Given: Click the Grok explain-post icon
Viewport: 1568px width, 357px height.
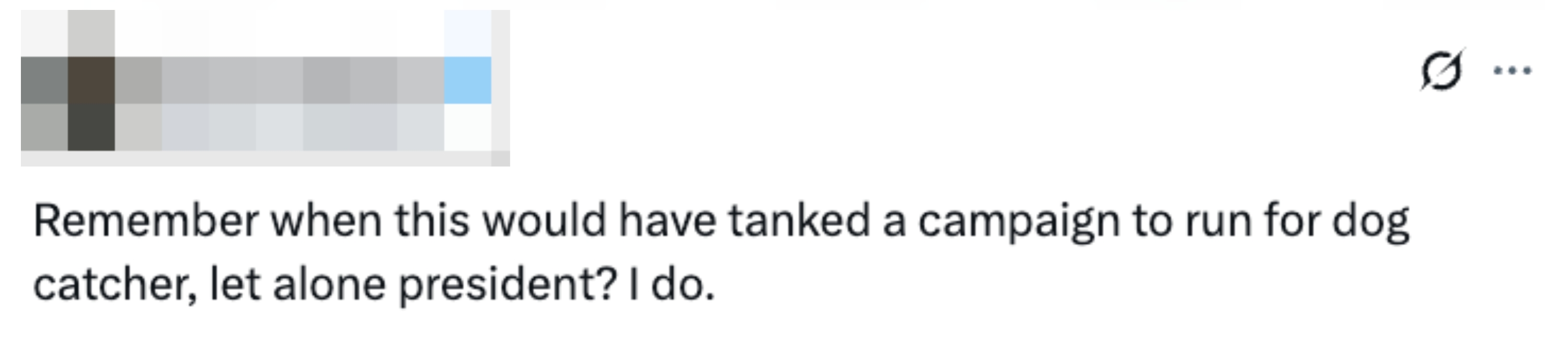Looking at the screenshot, I should coord(1441,71).
